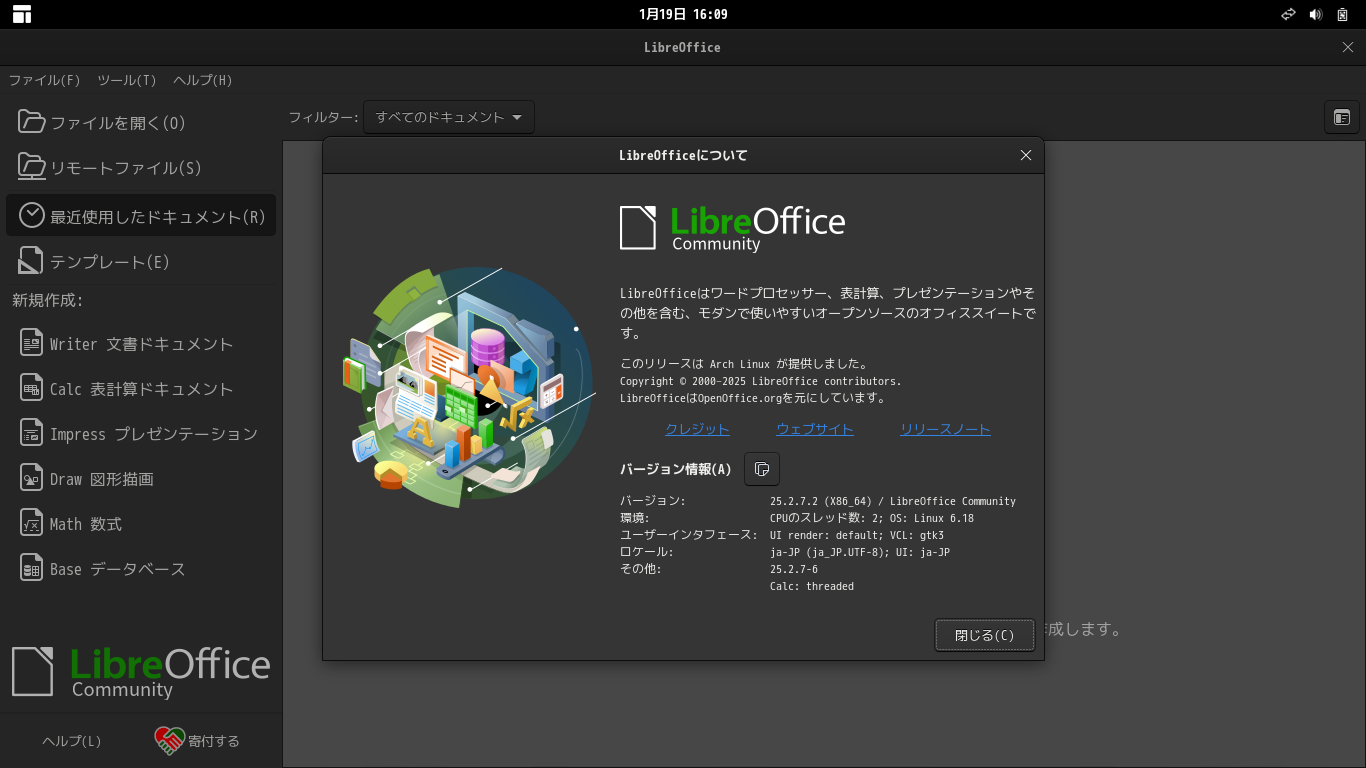This screenshot has height=768, width=1366.
Task: Click the donate heart button
Action: click(197, 741)
